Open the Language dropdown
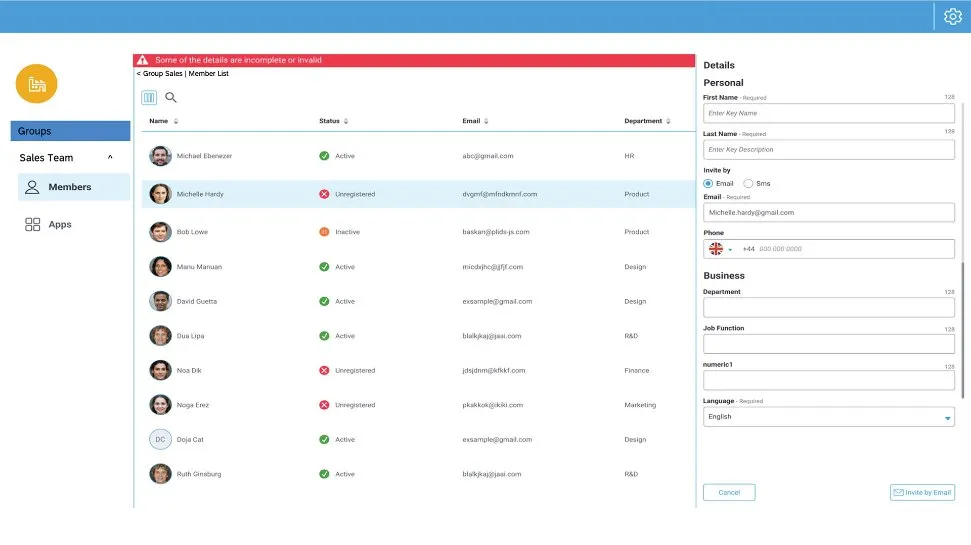Screen dimensions: 971x545 pos(947,418)
